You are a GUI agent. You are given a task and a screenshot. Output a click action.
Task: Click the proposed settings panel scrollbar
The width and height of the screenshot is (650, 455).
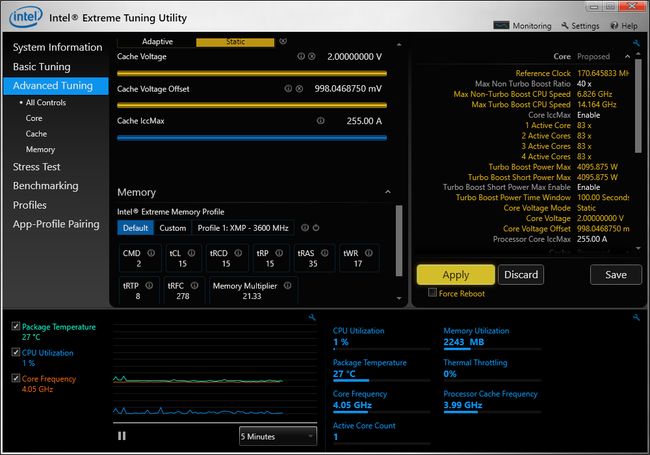point(638,106)
